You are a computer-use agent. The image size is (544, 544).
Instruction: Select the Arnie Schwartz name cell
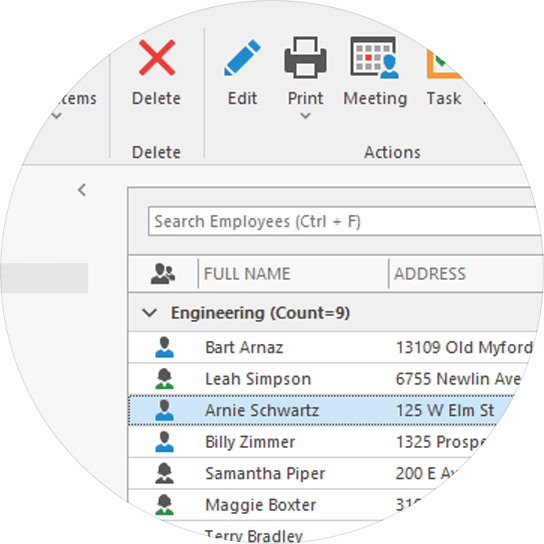[x=262, y=411]
